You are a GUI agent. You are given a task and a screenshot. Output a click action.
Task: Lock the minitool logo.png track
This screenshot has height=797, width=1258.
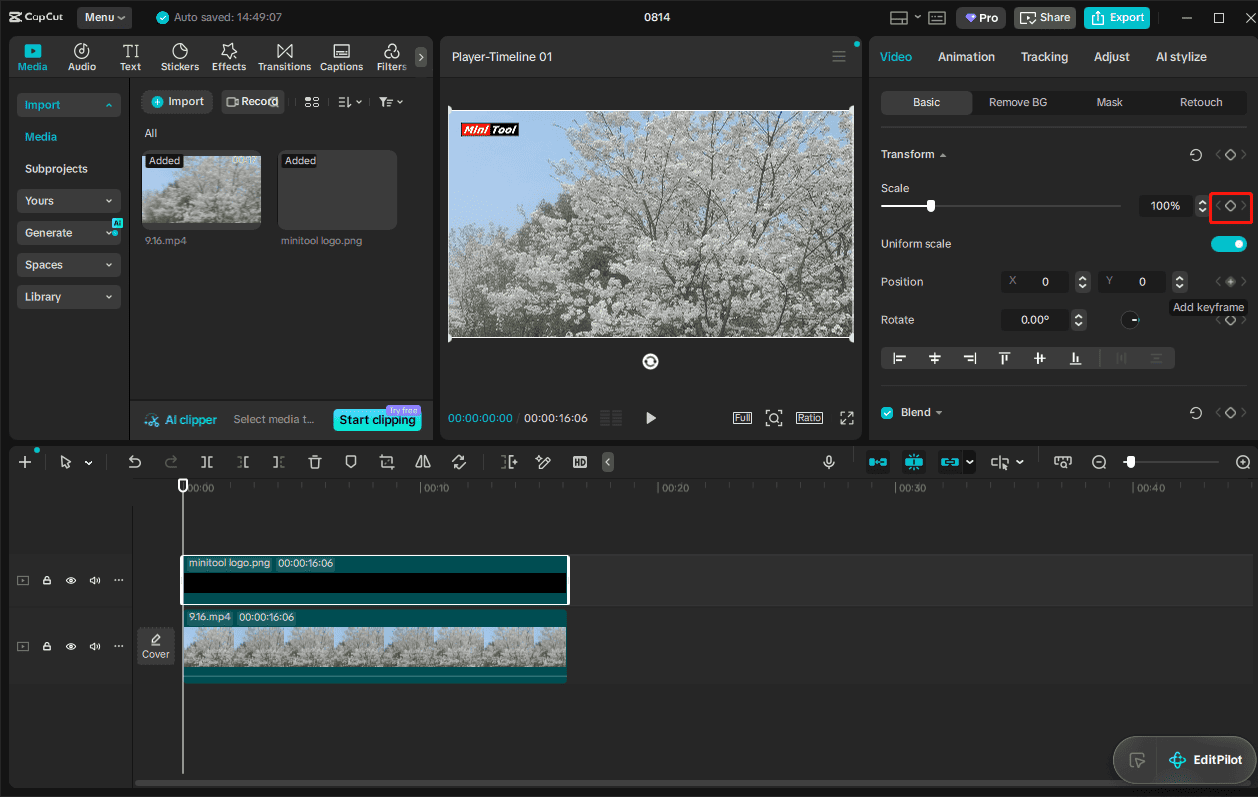(x=47, y=580)
